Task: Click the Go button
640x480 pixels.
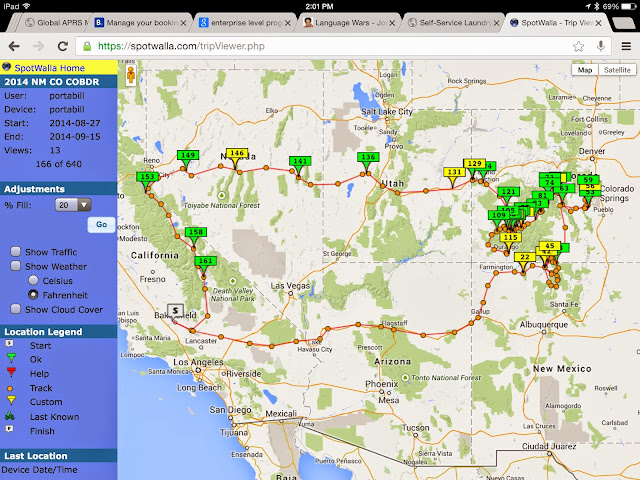Action: pos(102,224)
